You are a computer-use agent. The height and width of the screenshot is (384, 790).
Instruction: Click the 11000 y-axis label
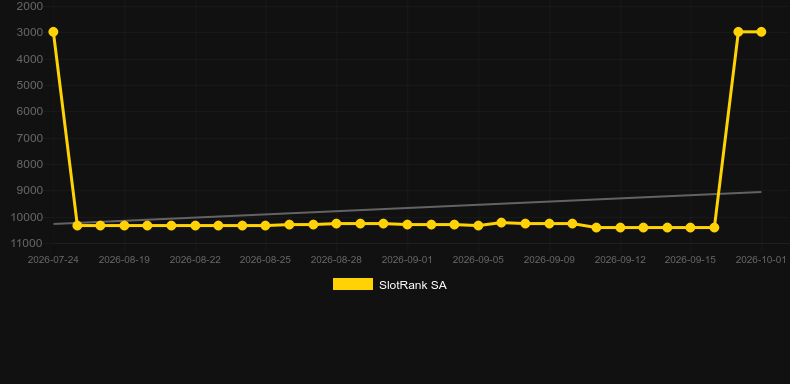(27, 243)
